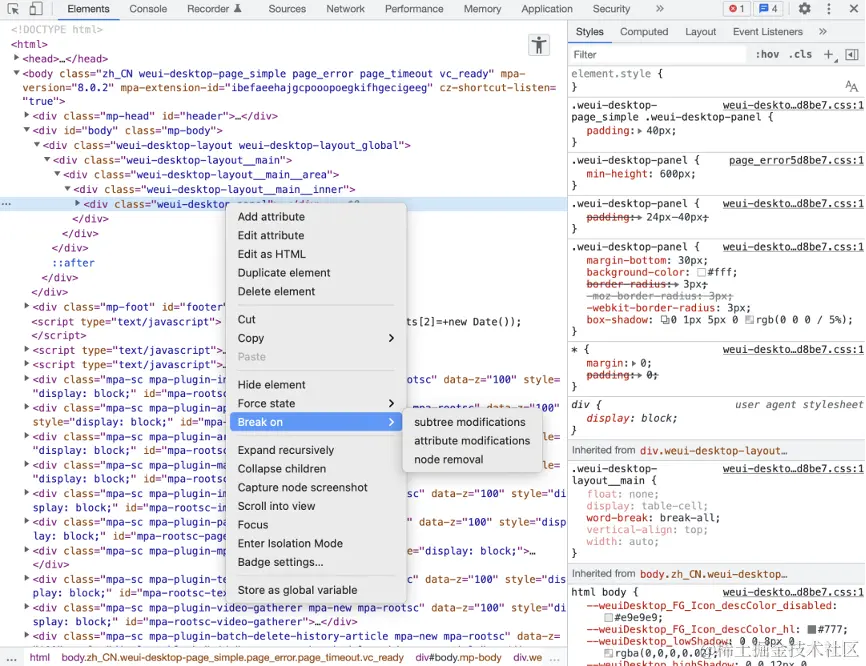Select attribute modifications breakpoint
This screenshot has width=866, height=666.
472,441
